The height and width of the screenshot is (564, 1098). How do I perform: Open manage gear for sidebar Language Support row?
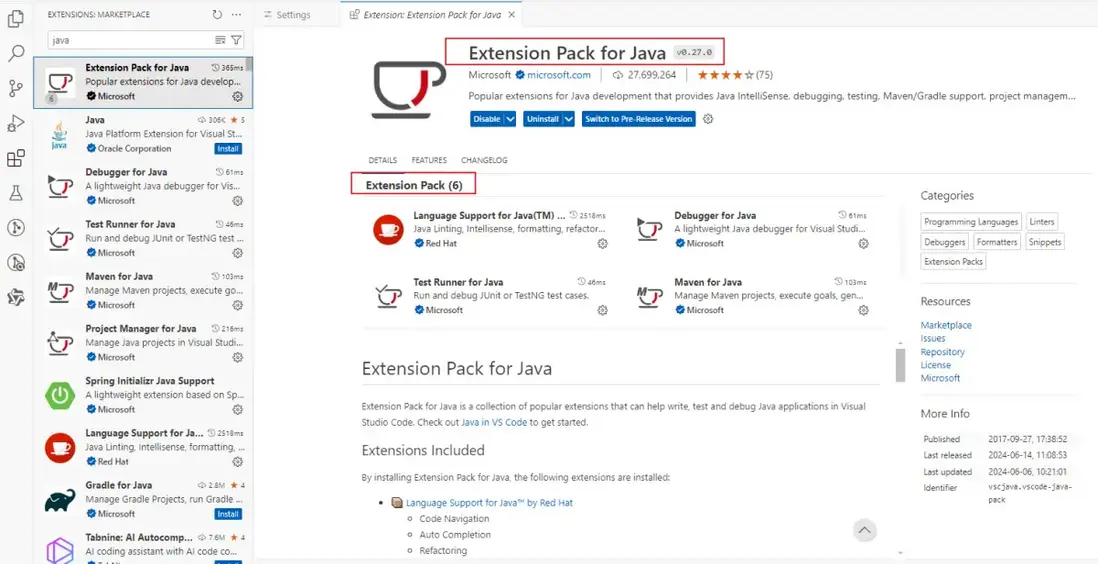237,462
